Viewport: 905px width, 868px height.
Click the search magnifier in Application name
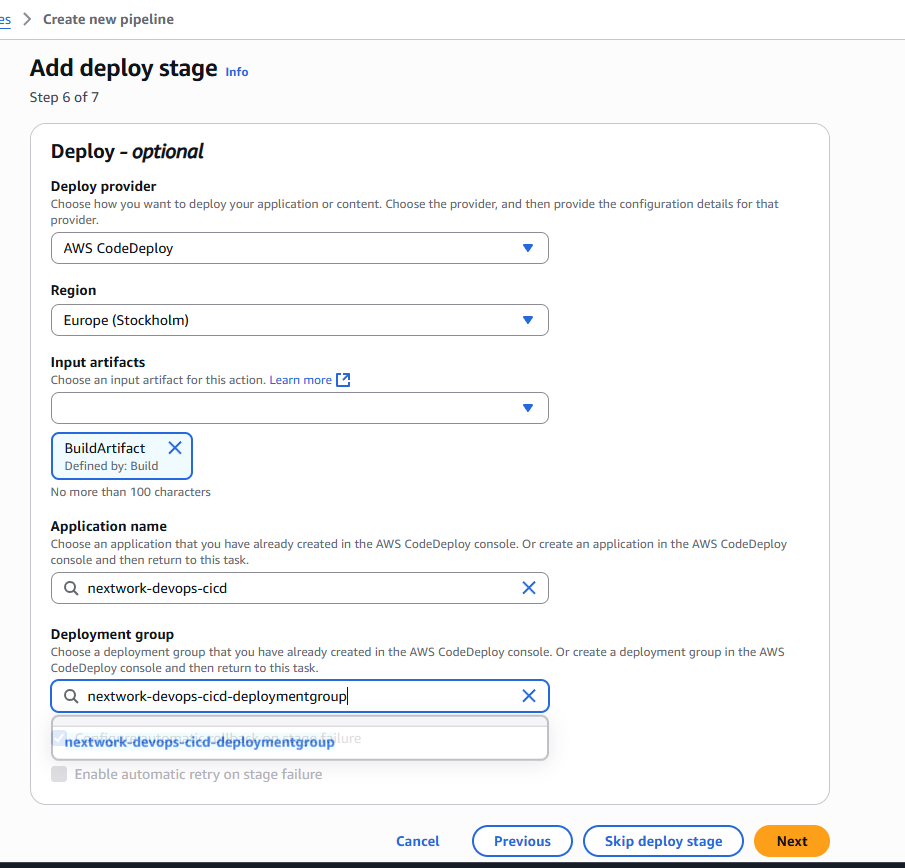click(x=71, y=588)
